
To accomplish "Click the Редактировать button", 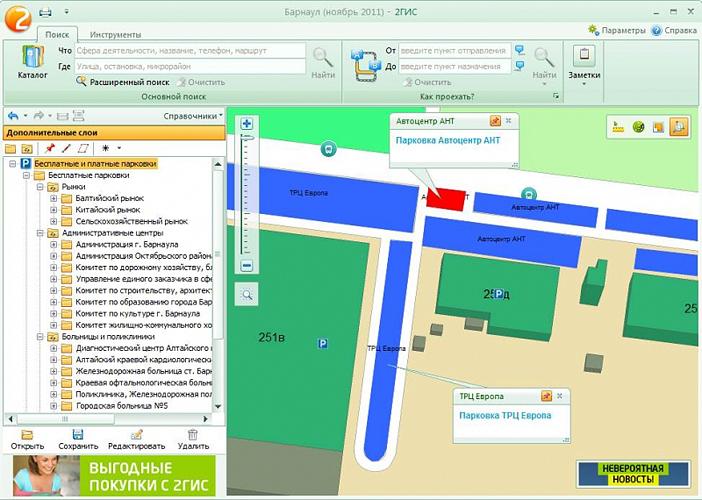I will coord(137,439).
